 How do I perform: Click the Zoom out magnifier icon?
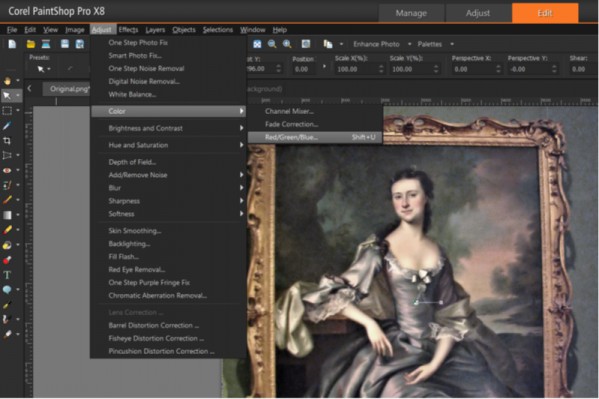coord(272,44)
